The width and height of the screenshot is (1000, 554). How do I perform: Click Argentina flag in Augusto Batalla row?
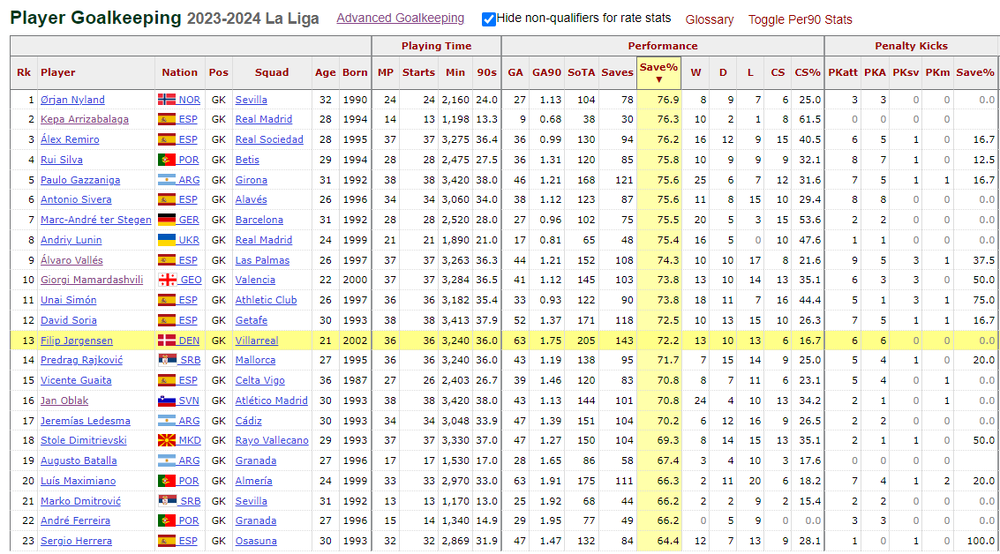point(166,461)
